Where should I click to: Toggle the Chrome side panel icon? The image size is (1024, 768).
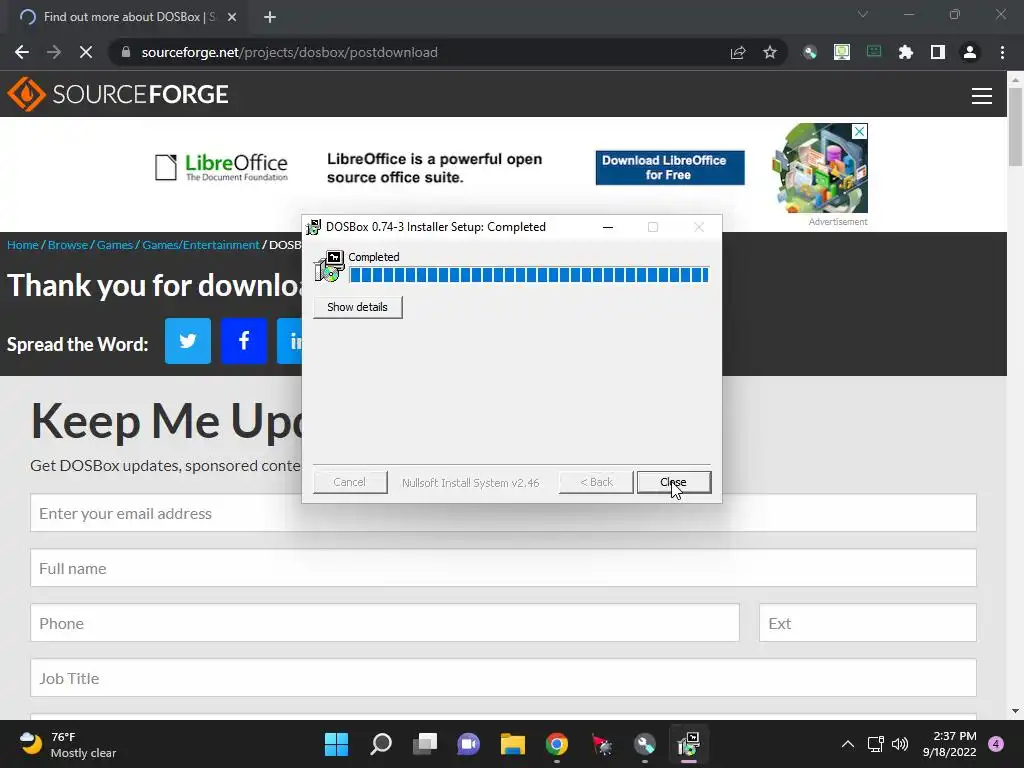[938, 52]
